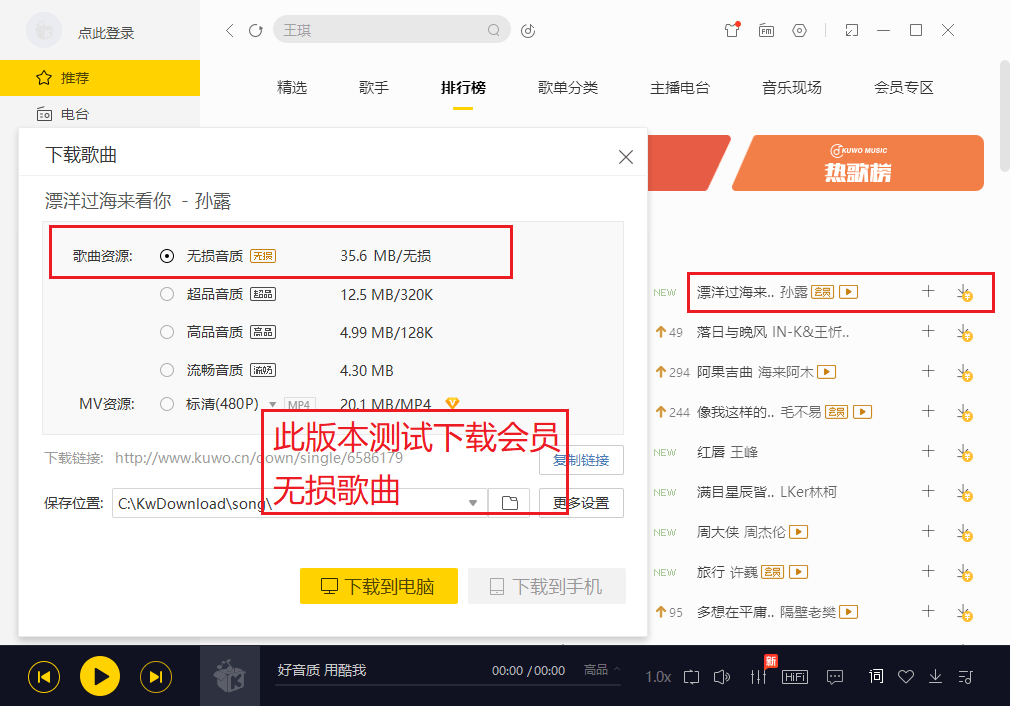Screen dimensions: 1010x706
Task: Click the search magnifier icon
Action: (493, 30)
